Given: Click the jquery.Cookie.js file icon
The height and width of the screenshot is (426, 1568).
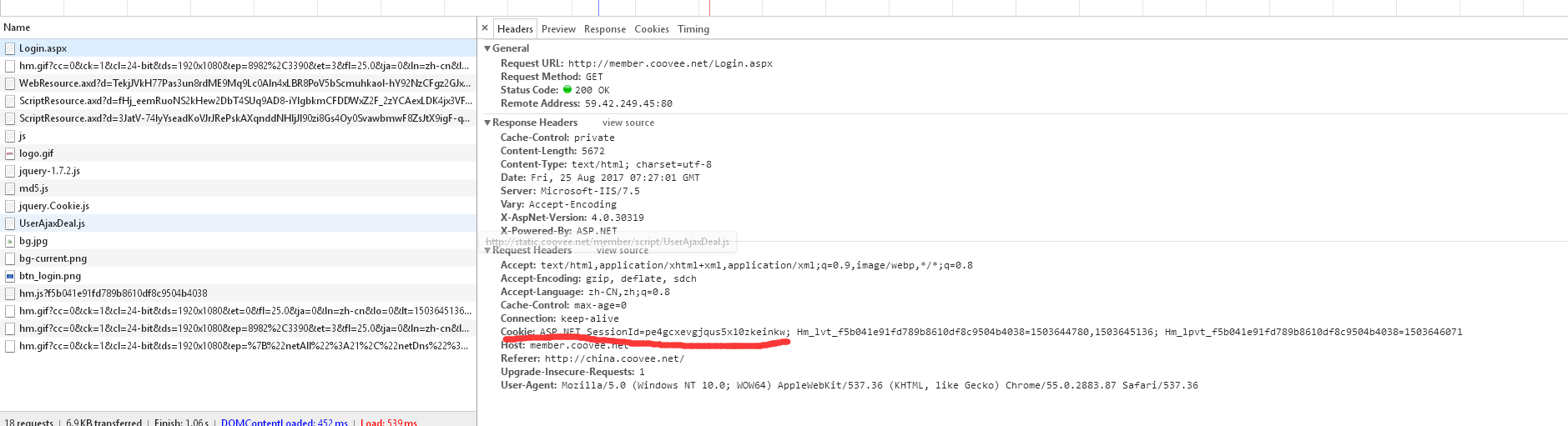Looking at the screenshot, I should click(x=10, y=206).
